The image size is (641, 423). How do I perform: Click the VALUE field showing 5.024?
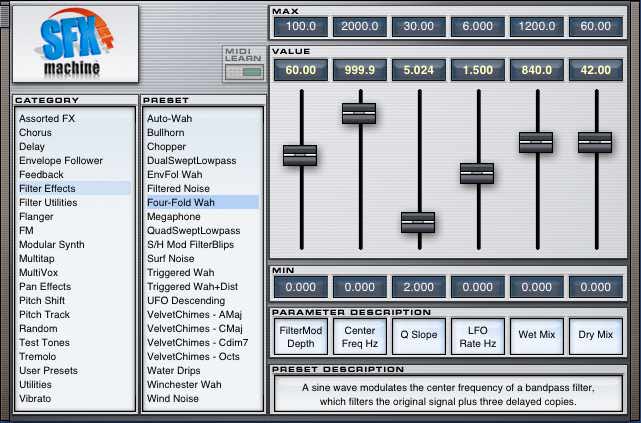[419, 70]
